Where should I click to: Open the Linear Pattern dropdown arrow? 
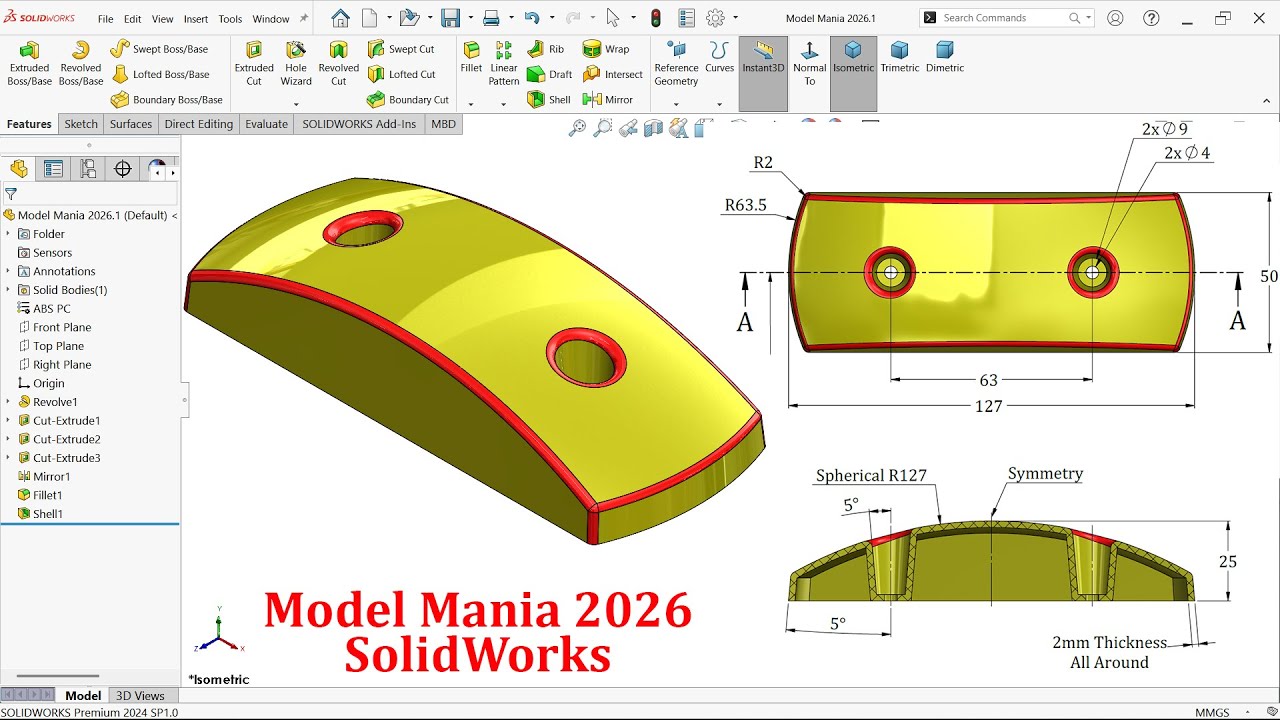pyautogui.click(x=503, y=104)
